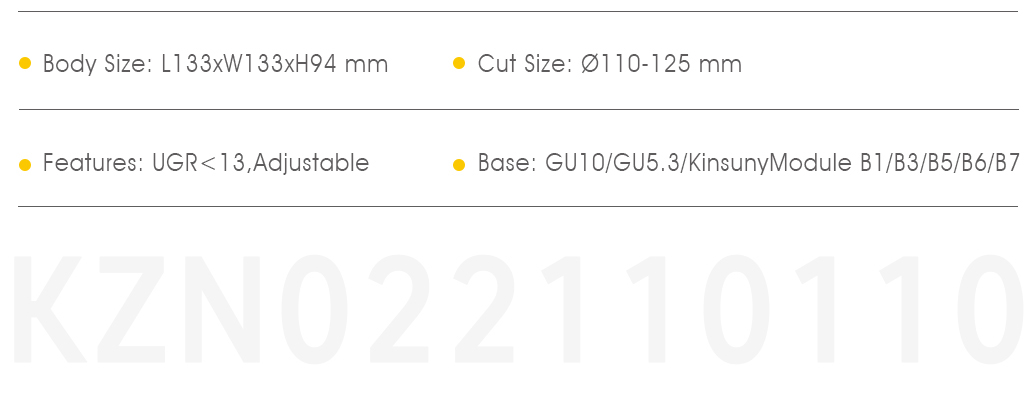Screen dimensions: 1034x398
Task: Click the Ø110-125 mm cut size value
Action: [x=661, y=64]
